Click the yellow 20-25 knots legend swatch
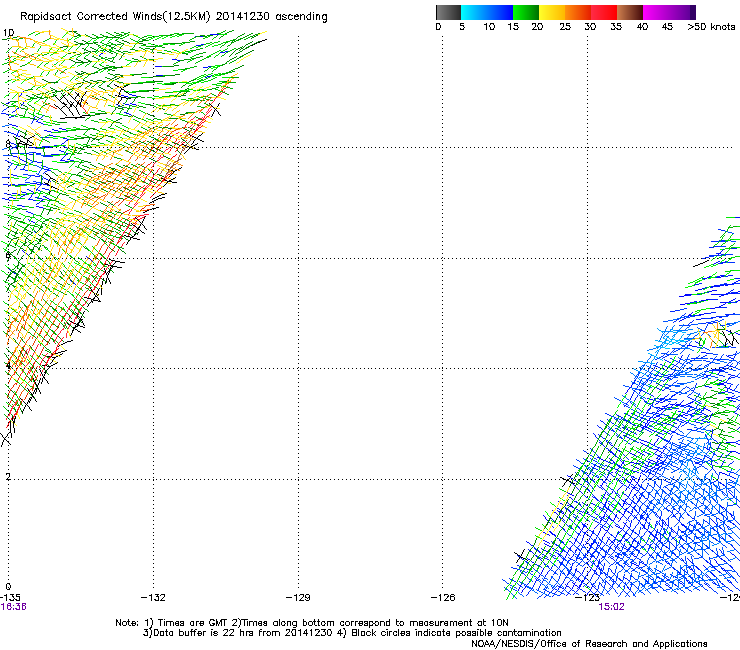The height and width of the screenshot is (650, 740). [x=552, y=12]
